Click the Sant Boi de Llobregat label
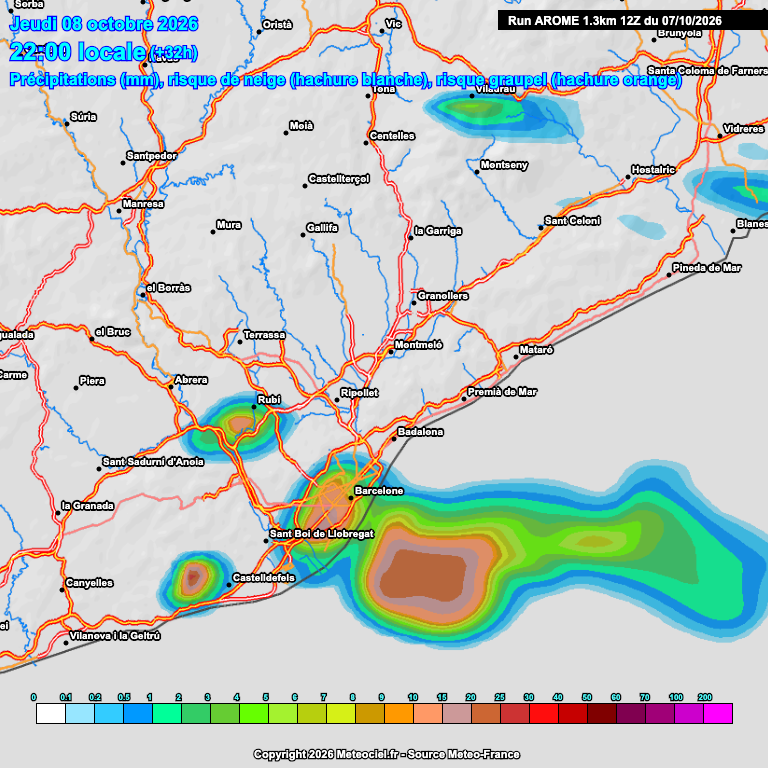768x768 pixels. click(x=322, y=534)
